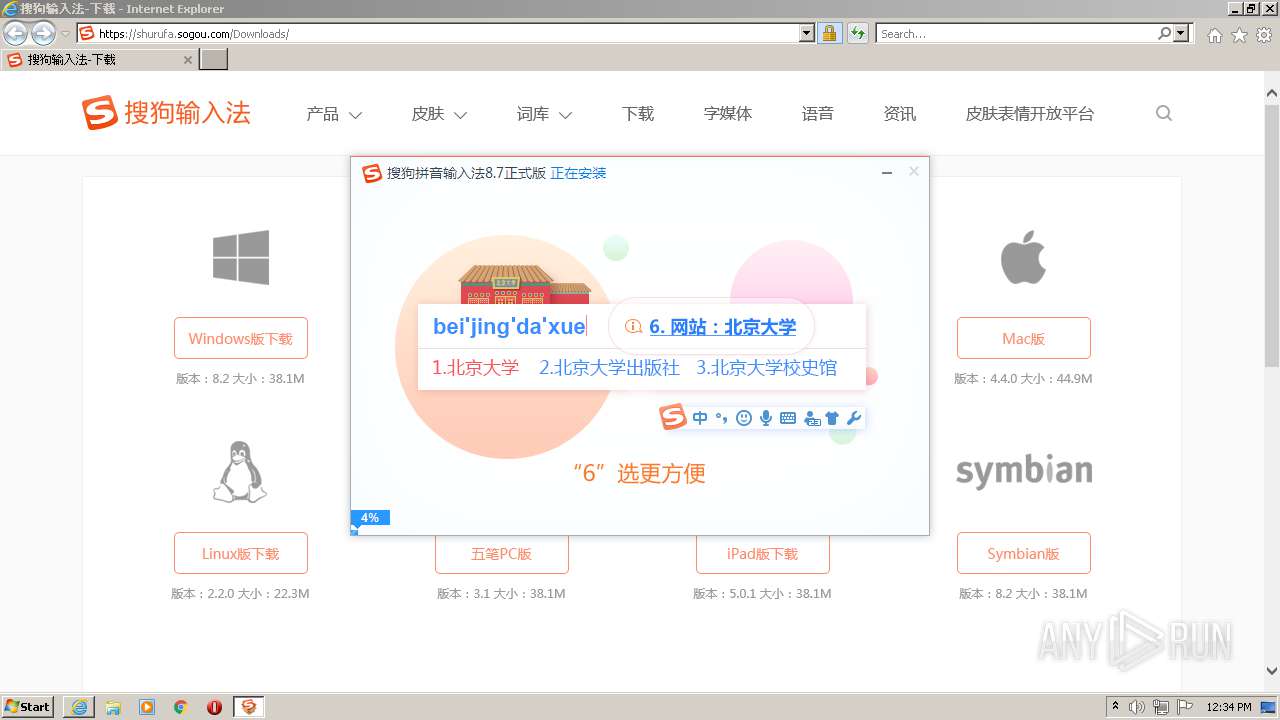This screenshot has width=1280, height=720.
Task: Click the page vertical scrollbar thumb
Action: 1271,235
